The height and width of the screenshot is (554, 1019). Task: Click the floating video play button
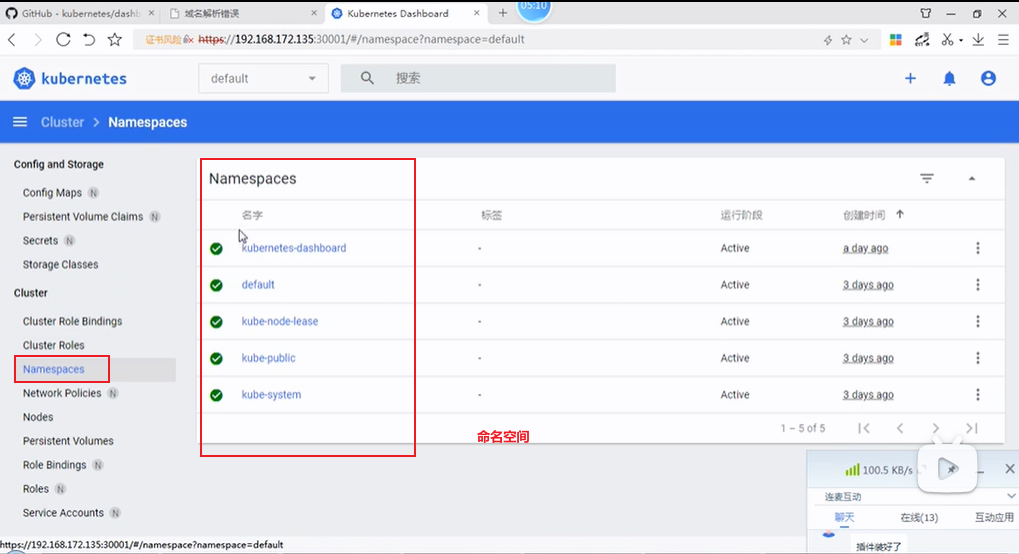[948, 469]
